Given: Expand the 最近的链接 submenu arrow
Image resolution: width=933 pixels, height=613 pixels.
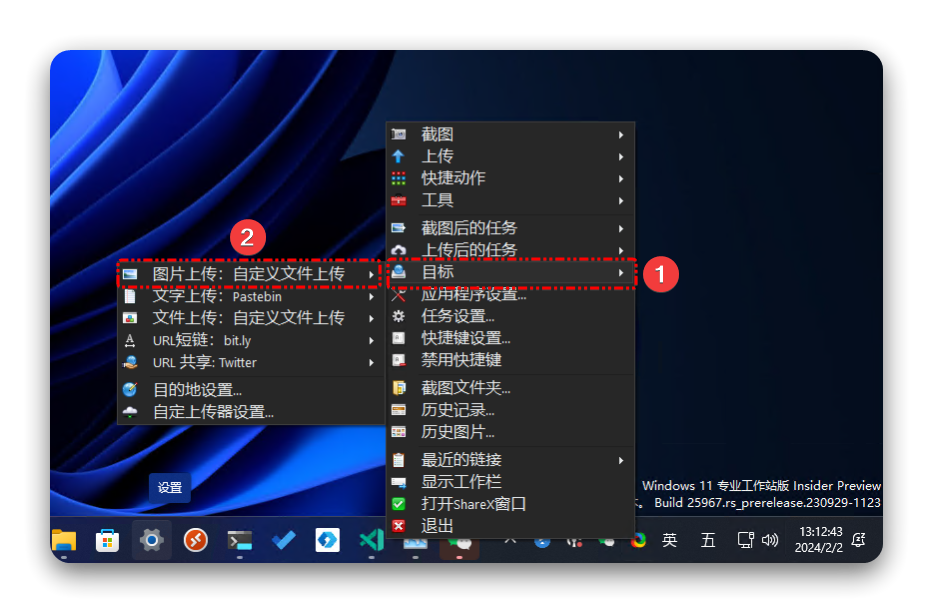Looking at the screenshot, I should coord(621,461).
